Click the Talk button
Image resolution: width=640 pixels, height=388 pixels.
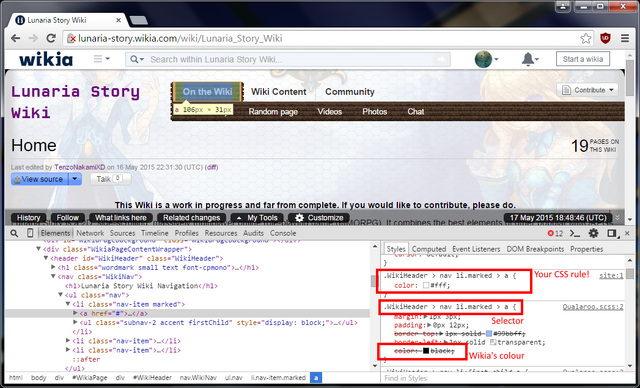pyautogui.click(x=110, y=179)
